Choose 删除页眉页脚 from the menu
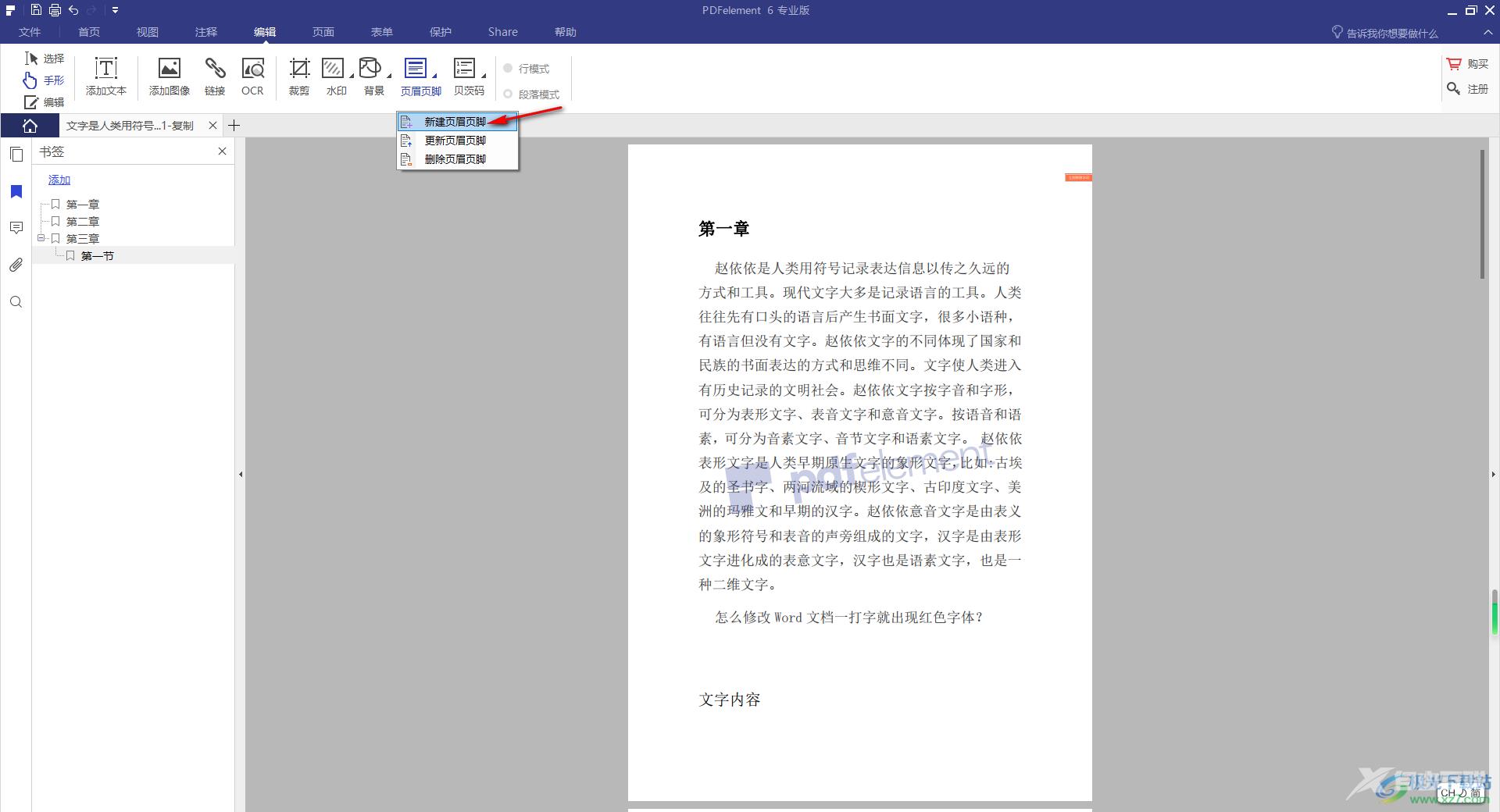Viewport: 1500px width, 812px height. pyautogui.click(x=457, y=159)
